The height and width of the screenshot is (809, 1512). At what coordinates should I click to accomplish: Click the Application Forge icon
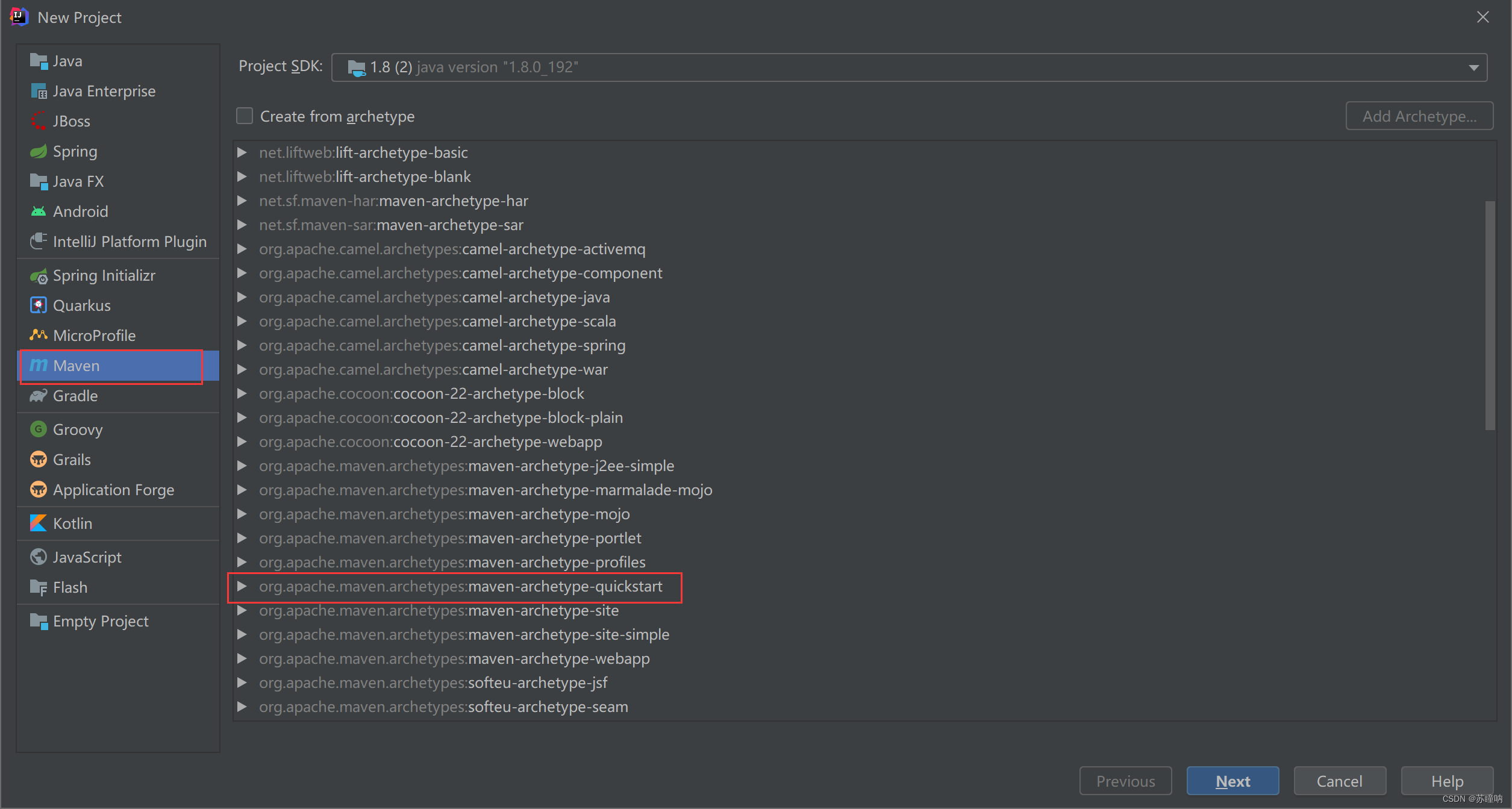(39, 490)
